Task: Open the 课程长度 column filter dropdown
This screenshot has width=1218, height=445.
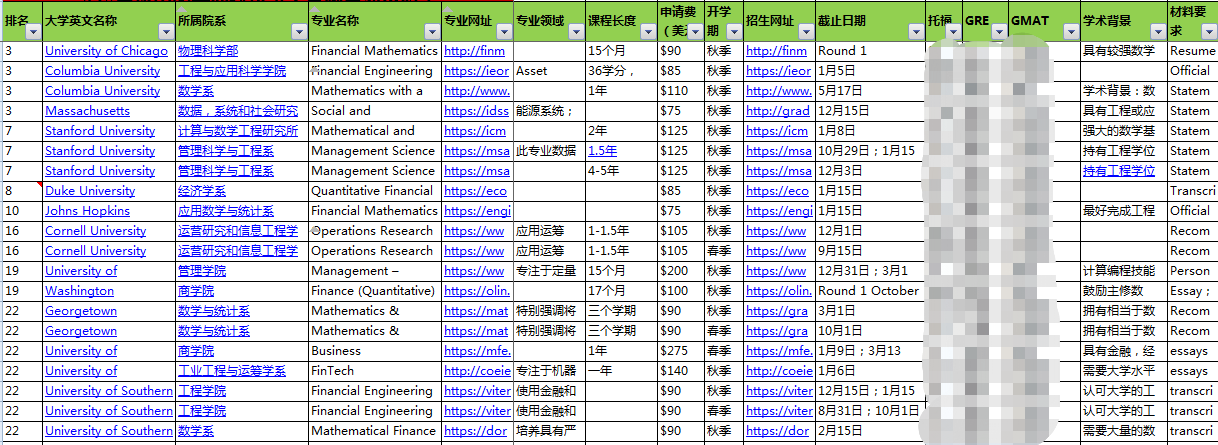Action: point(647,33)
